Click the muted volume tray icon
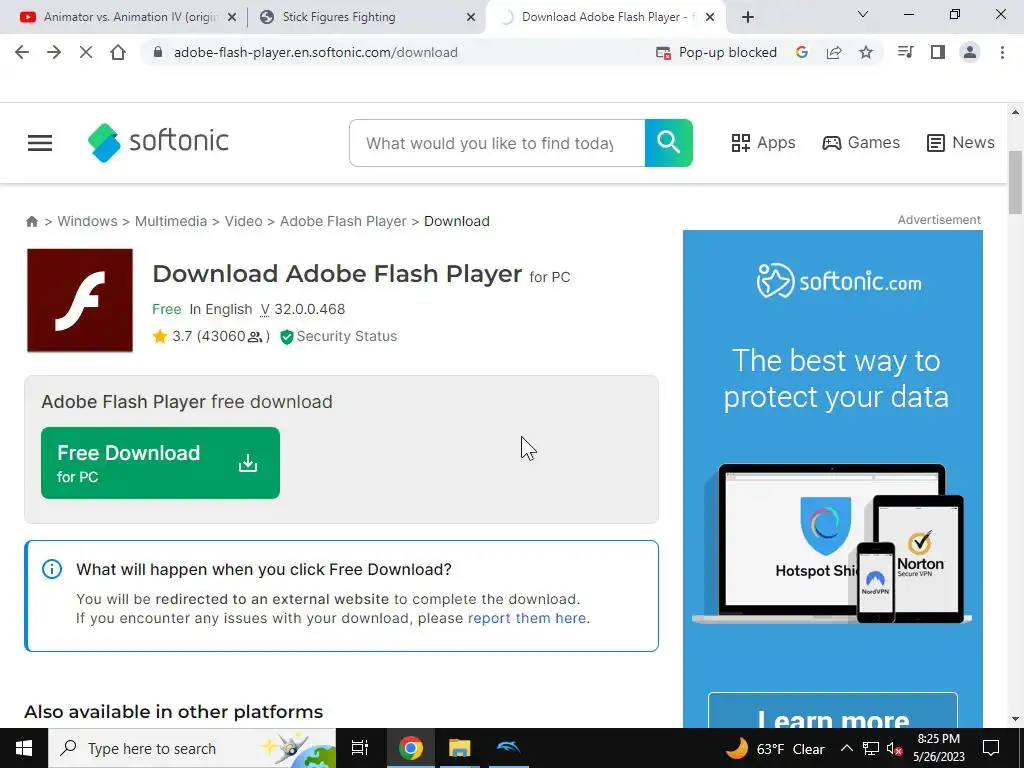This screenshot has width=1024, height=768. pos(895,748)
